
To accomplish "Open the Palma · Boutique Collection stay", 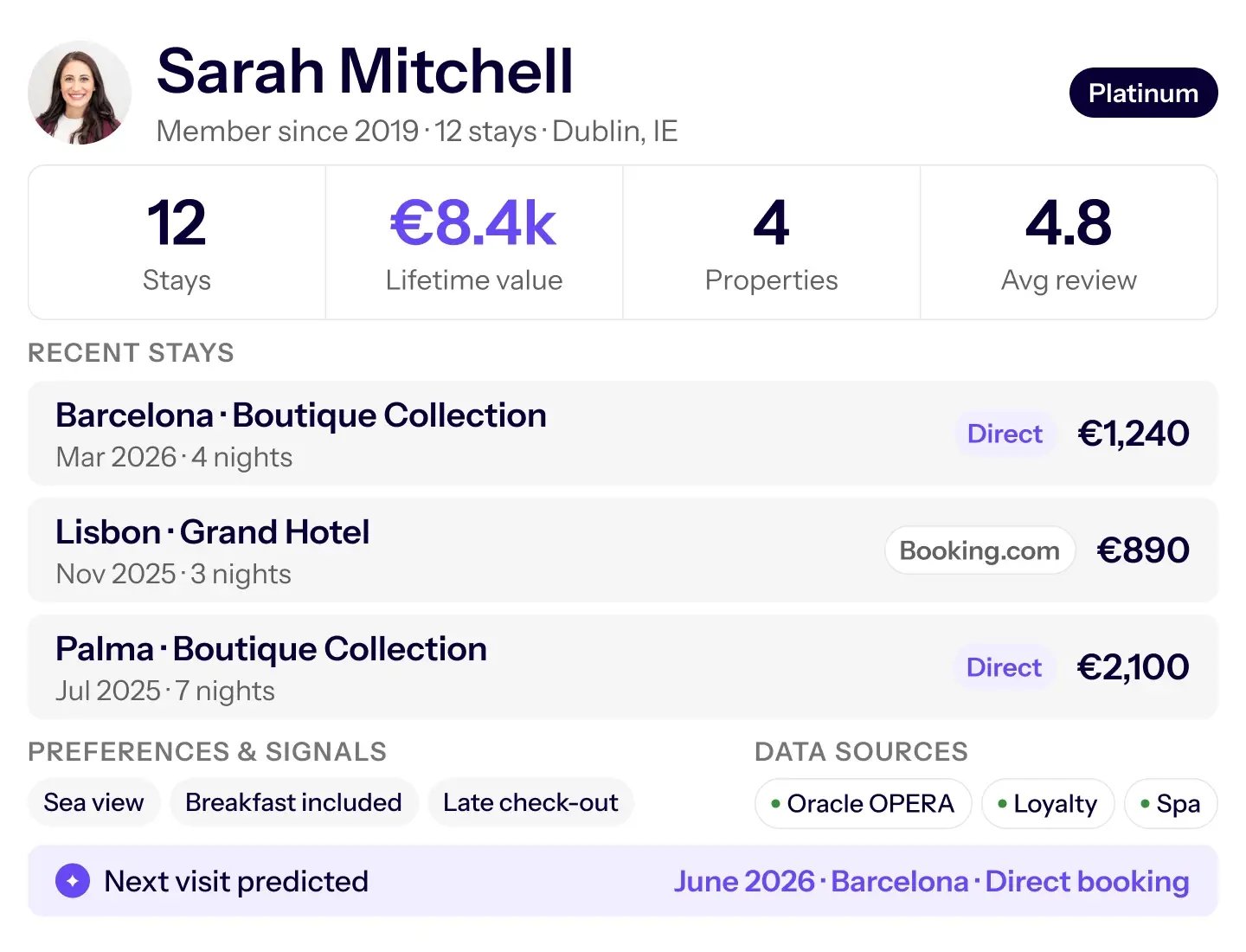I will click(623, 667).
